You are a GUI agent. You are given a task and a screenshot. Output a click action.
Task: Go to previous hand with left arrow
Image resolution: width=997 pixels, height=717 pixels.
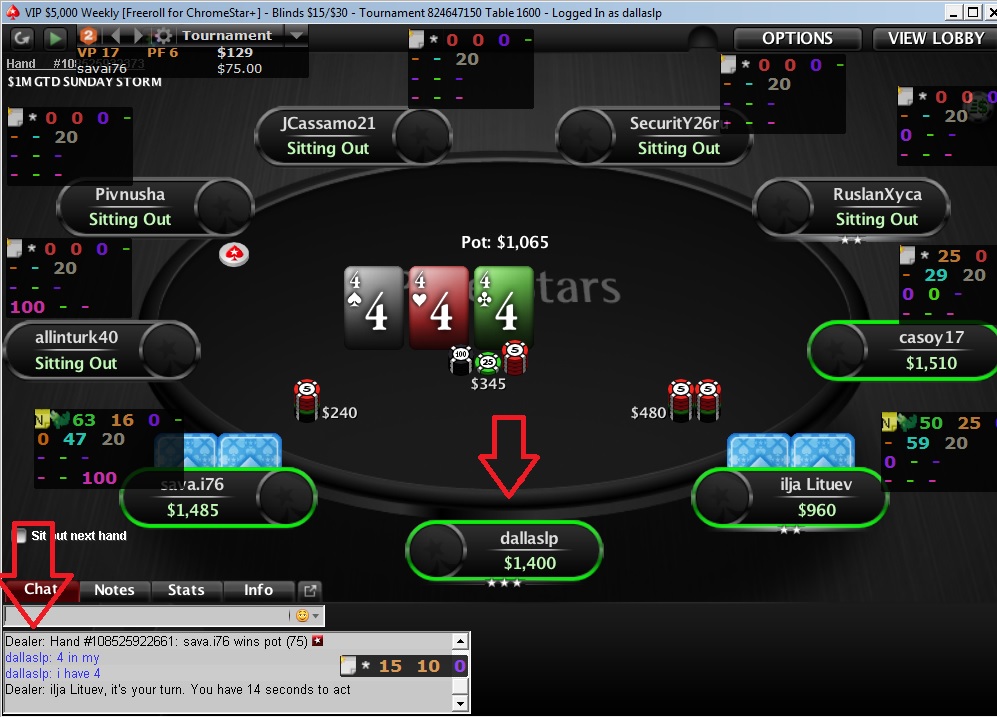(115, 36)
